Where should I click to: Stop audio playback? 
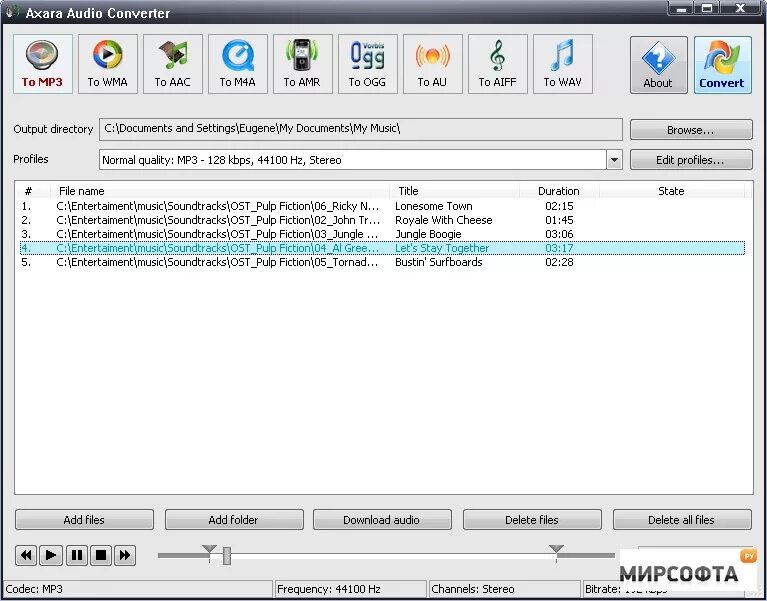tap(101, 555)
